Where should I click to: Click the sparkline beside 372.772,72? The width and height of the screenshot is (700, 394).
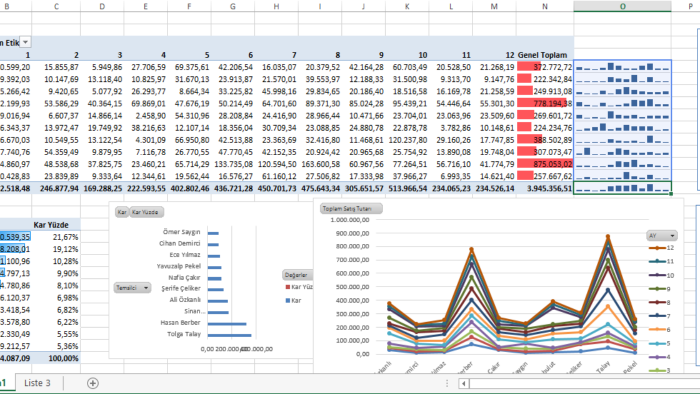tap(622, 67)
